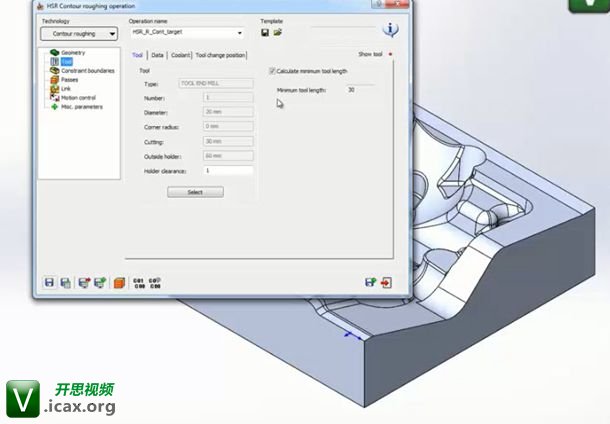Open the Constraint boundaries page
This screenshot has height=424, width=610.
tap(88, 71)
